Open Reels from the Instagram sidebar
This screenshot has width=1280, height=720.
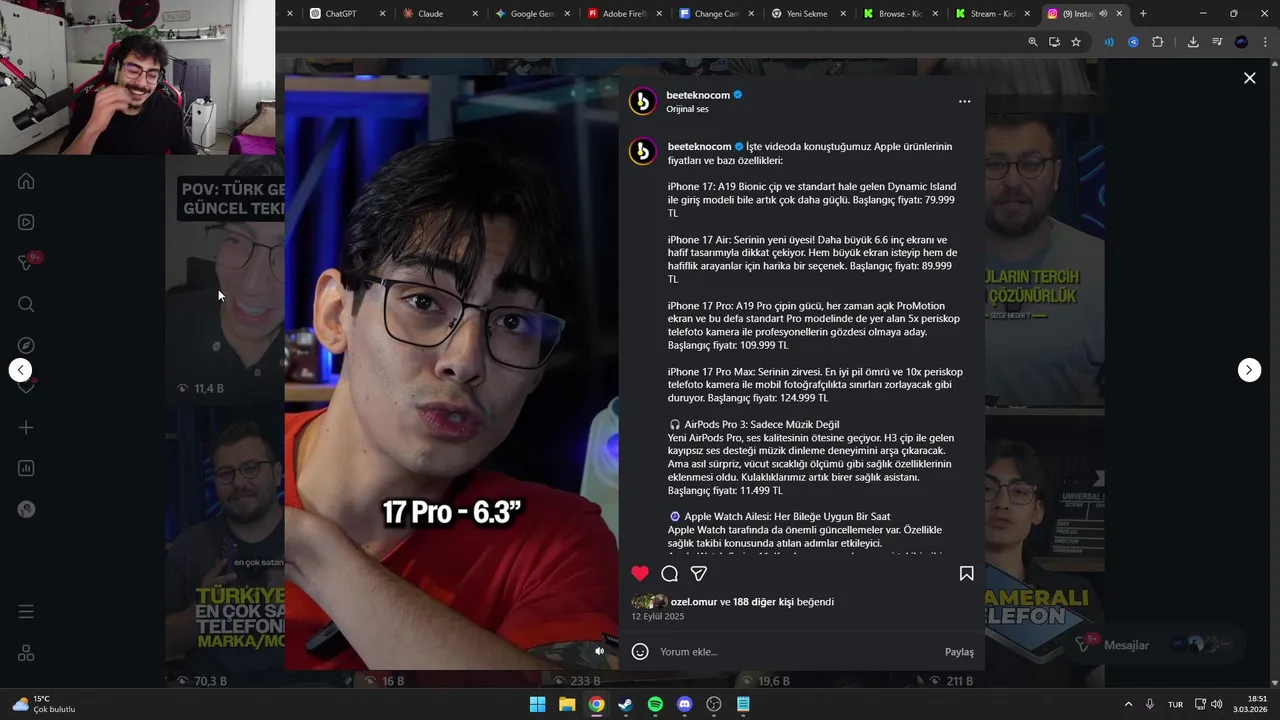click(x=26, y=222)
